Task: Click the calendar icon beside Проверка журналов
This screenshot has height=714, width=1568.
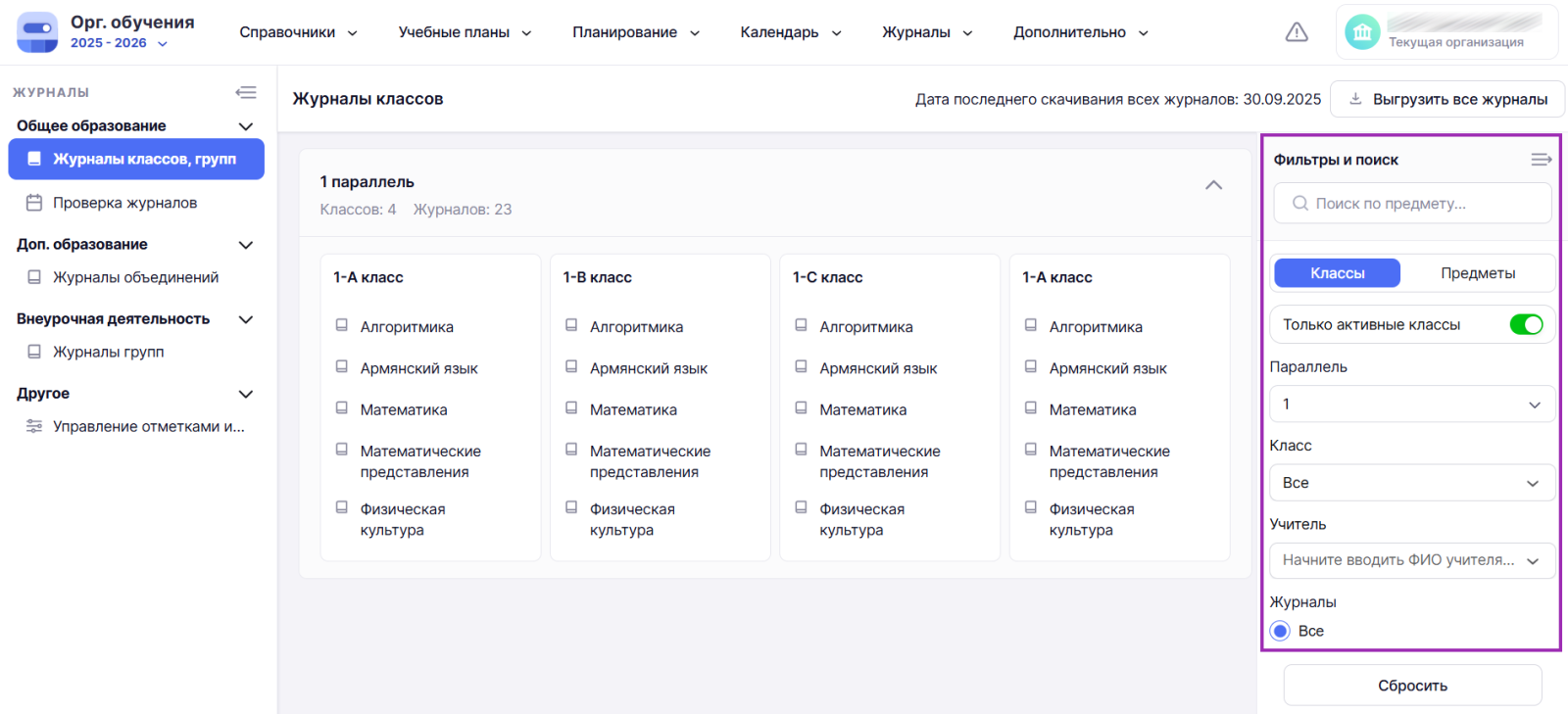Action: click(x=34, y=203)
